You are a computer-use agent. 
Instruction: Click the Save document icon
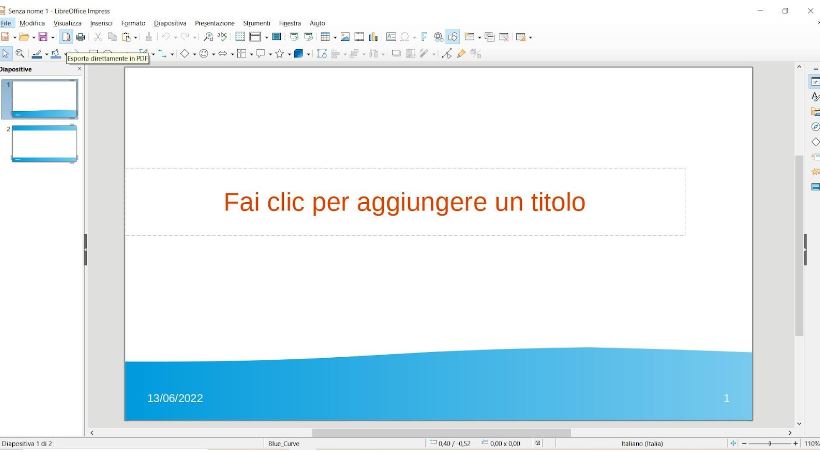coord(42,37)
